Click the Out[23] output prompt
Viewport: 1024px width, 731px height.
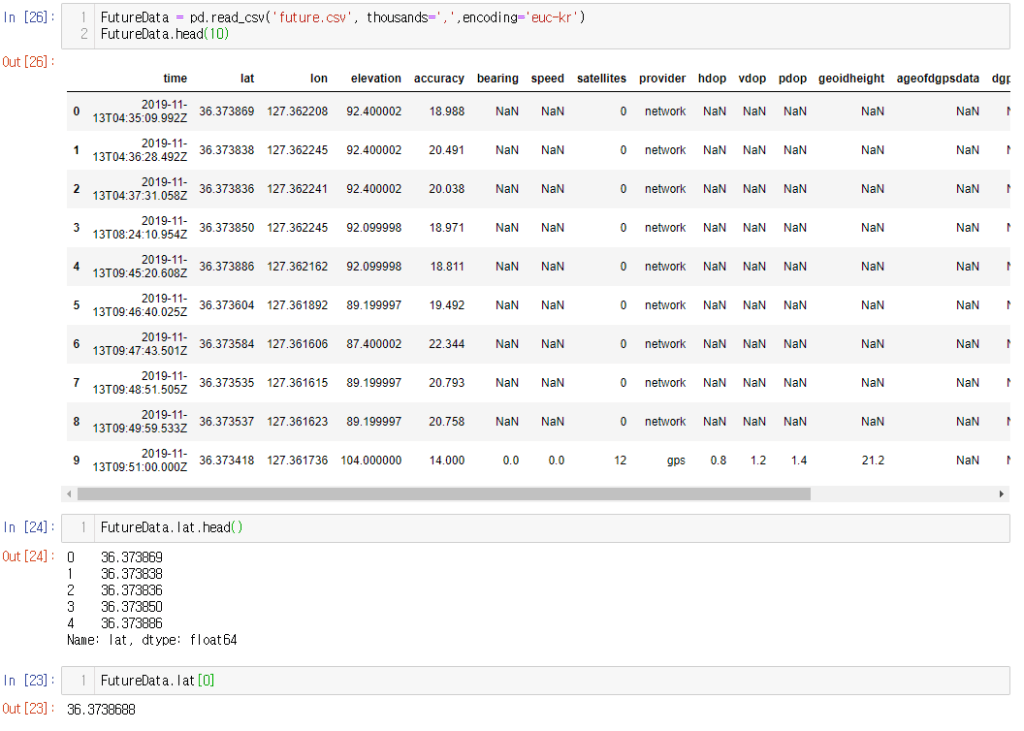tap(29, 709)
